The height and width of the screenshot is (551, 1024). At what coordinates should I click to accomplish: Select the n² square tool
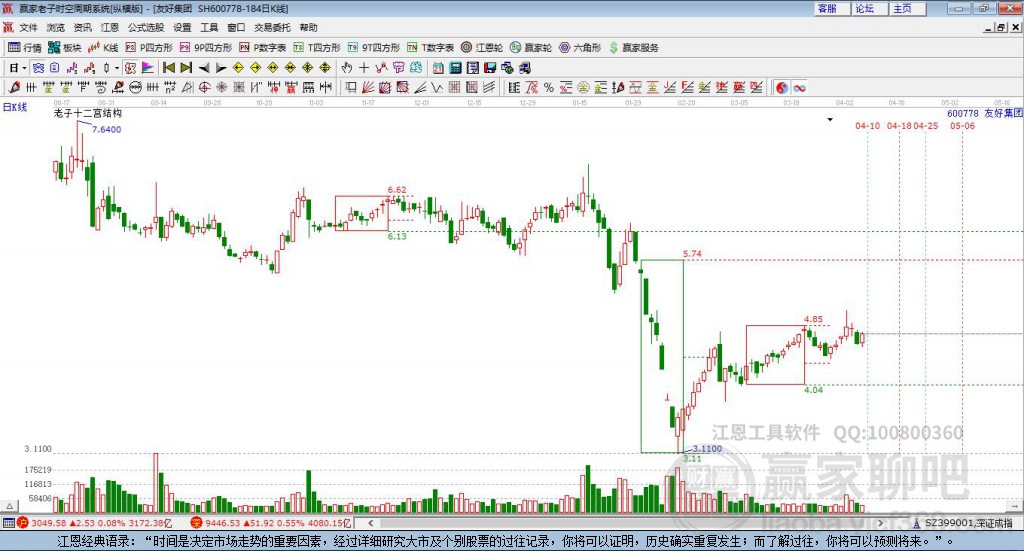(x=170, y=87)
